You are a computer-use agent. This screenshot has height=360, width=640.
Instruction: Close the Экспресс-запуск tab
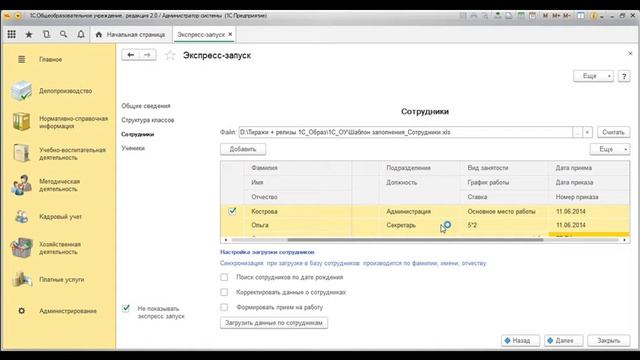(x=230, y=34)
